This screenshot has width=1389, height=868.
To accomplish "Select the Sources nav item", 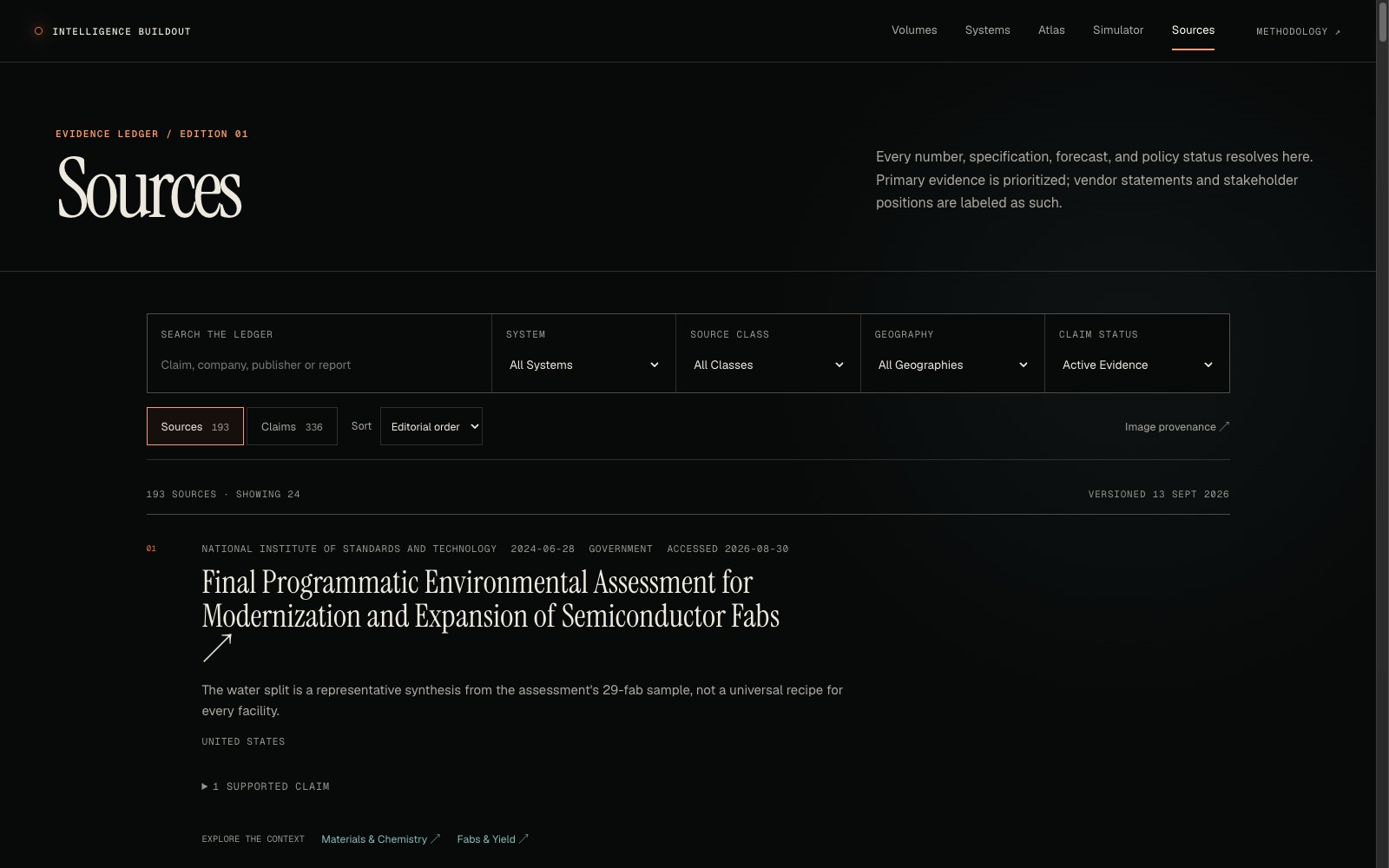I will (1193, 30).
